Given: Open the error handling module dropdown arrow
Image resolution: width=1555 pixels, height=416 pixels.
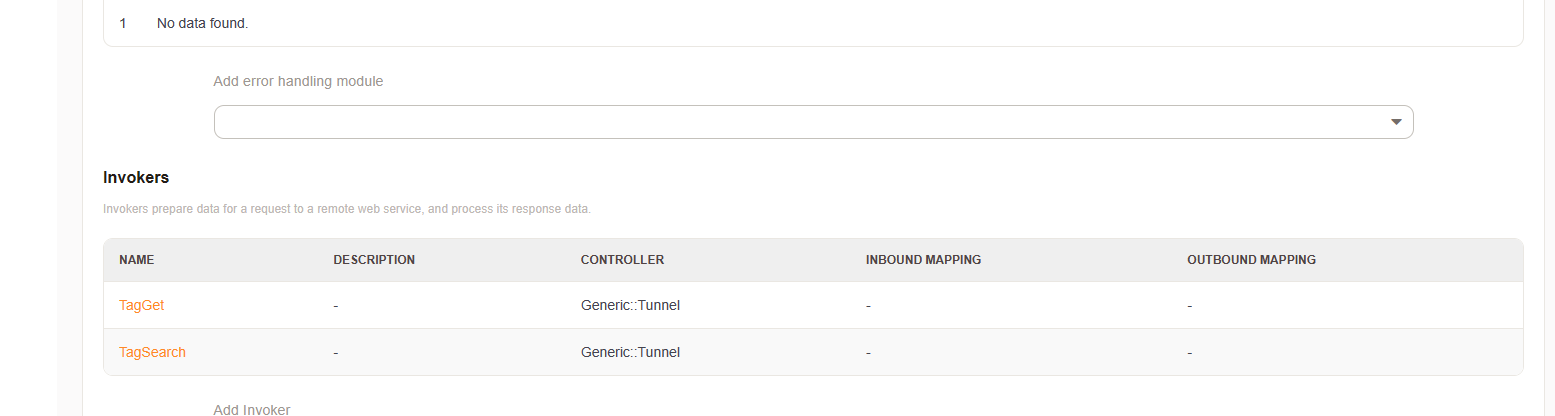Looking at the screenshot, I should (1396, 122).
